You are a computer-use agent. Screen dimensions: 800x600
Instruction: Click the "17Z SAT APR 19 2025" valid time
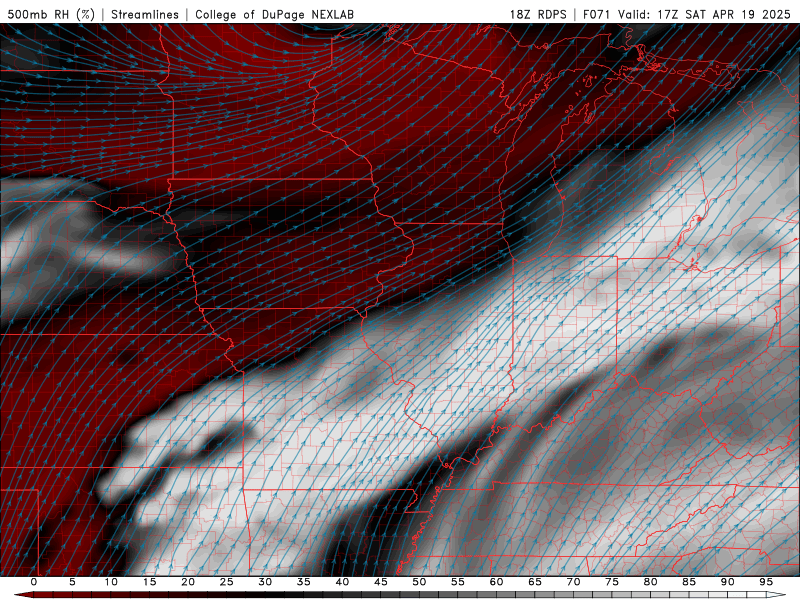pyautogui.click(x=724, y=14)
